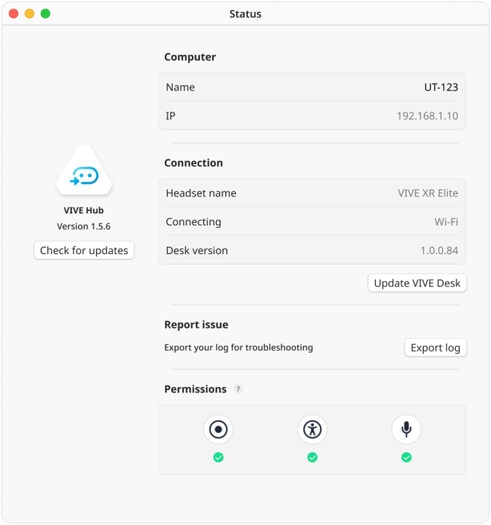
Task: Select the accessibility permission icon
Action: [x=312, y=429]
